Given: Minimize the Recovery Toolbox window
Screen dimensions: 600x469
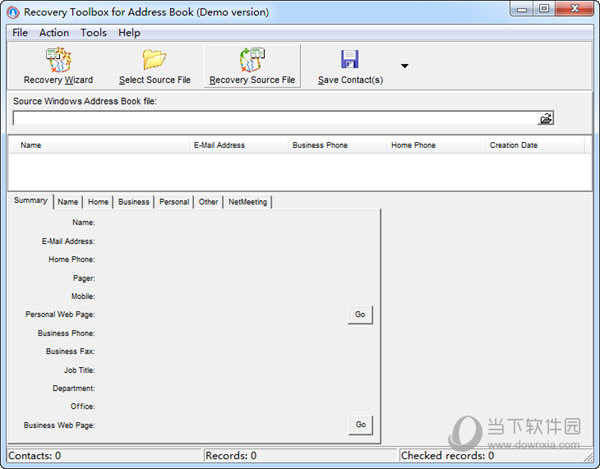Looking at the screenshot, I should pos(522,9).
